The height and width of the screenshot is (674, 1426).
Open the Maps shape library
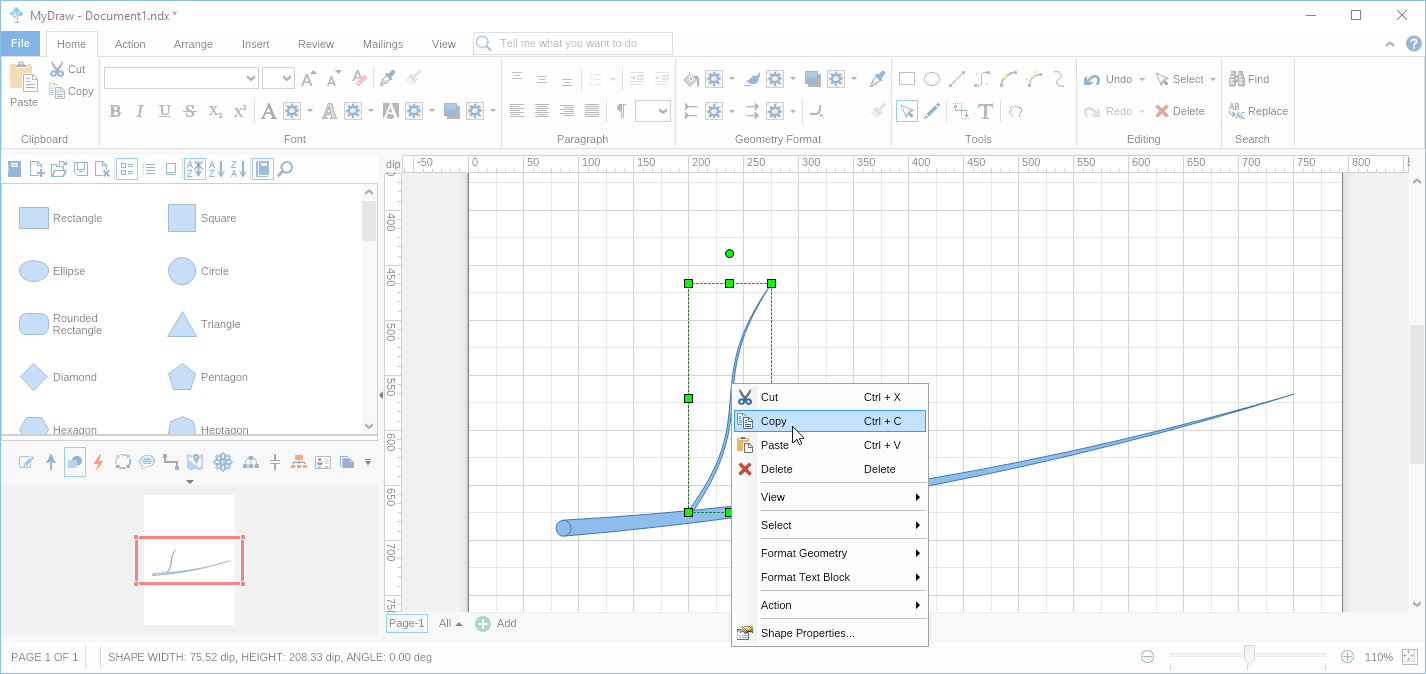[x=195, y=462]
